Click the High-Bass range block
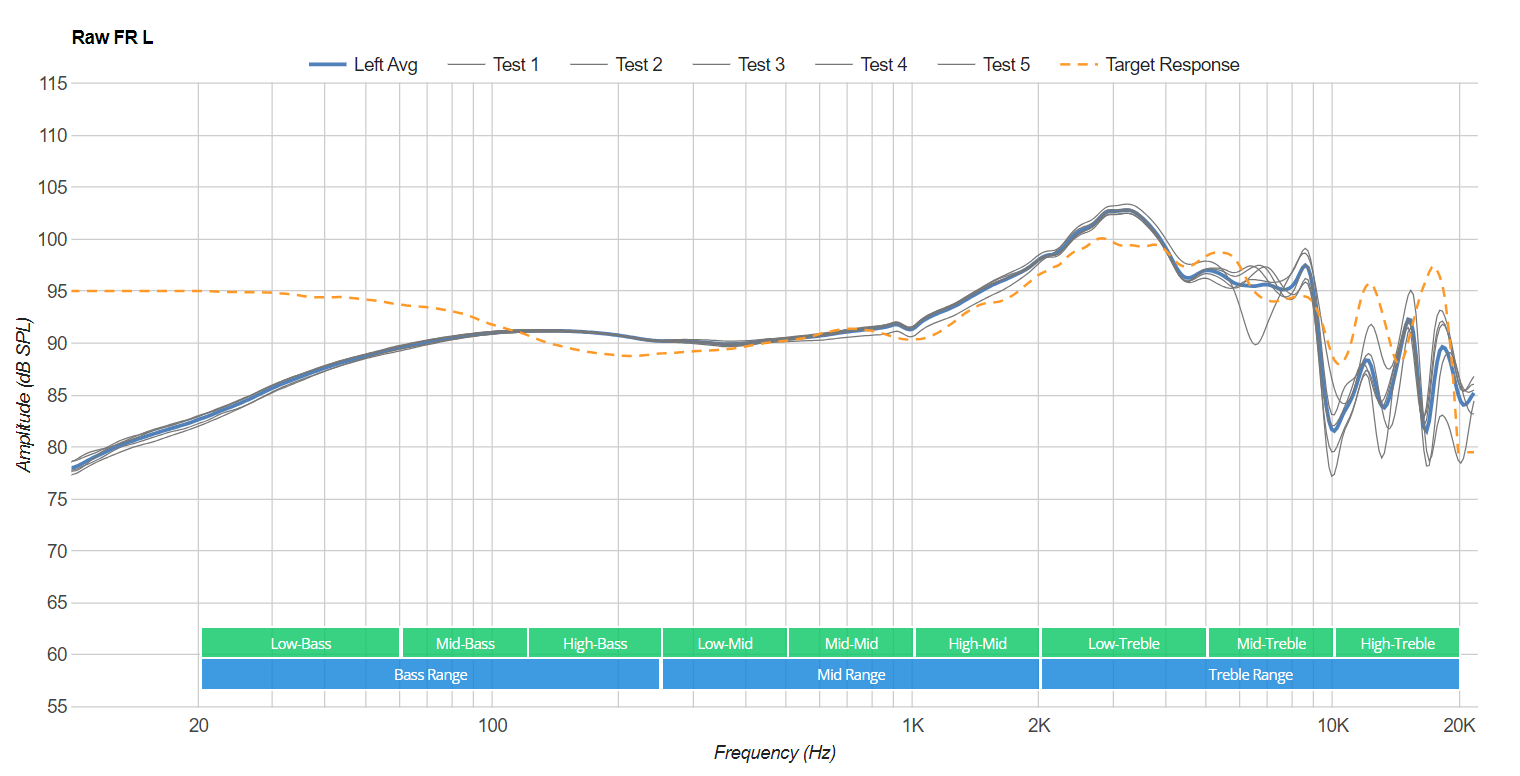 click(x=595, y=643)
